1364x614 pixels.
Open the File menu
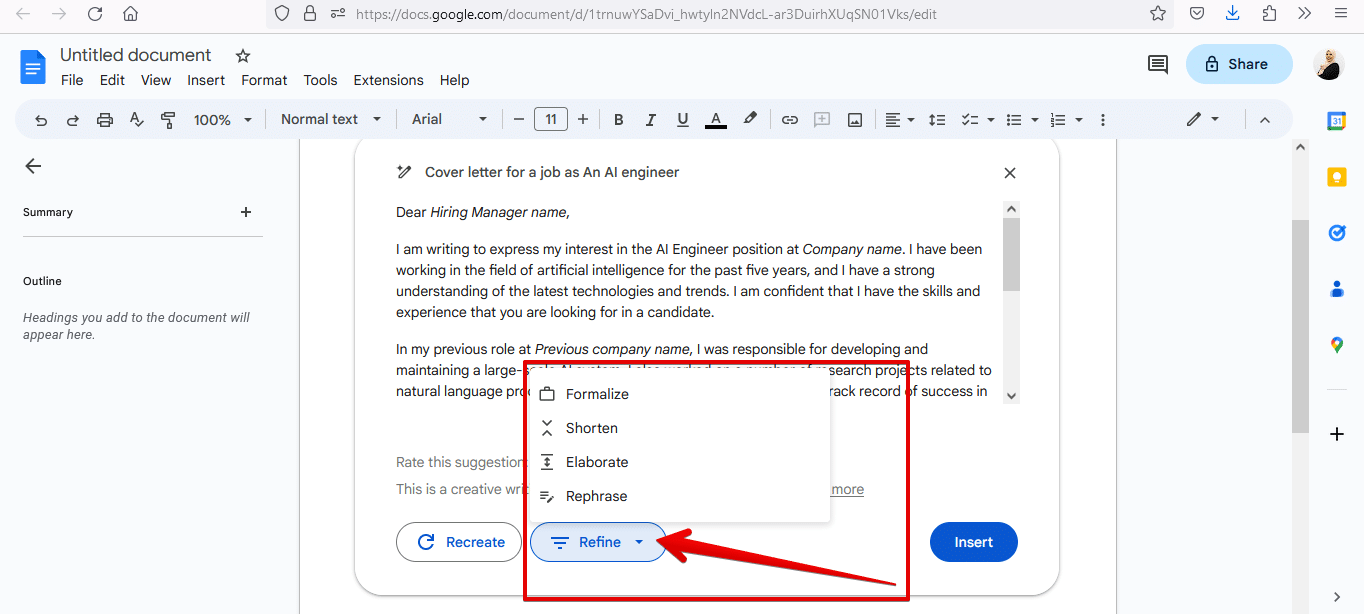click(x=72, y=80)
